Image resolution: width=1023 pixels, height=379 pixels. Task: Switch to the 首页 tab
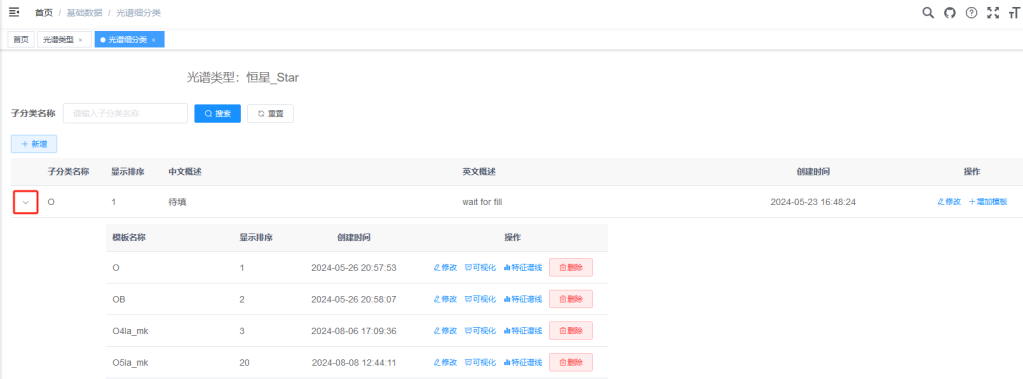click(x=21, y=40)
